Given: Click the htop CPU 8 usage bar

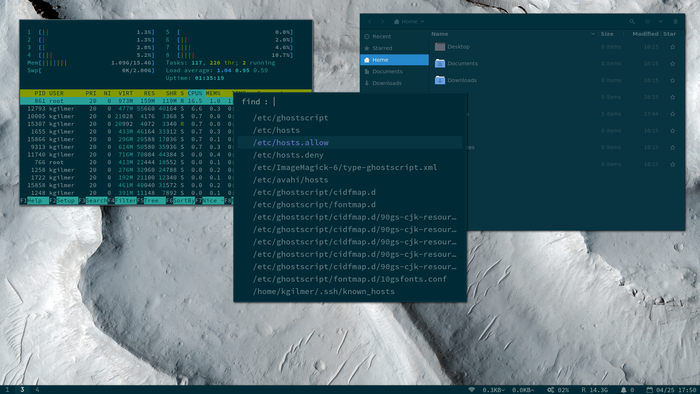Looking at the screenshot, I should coord(229,55).
